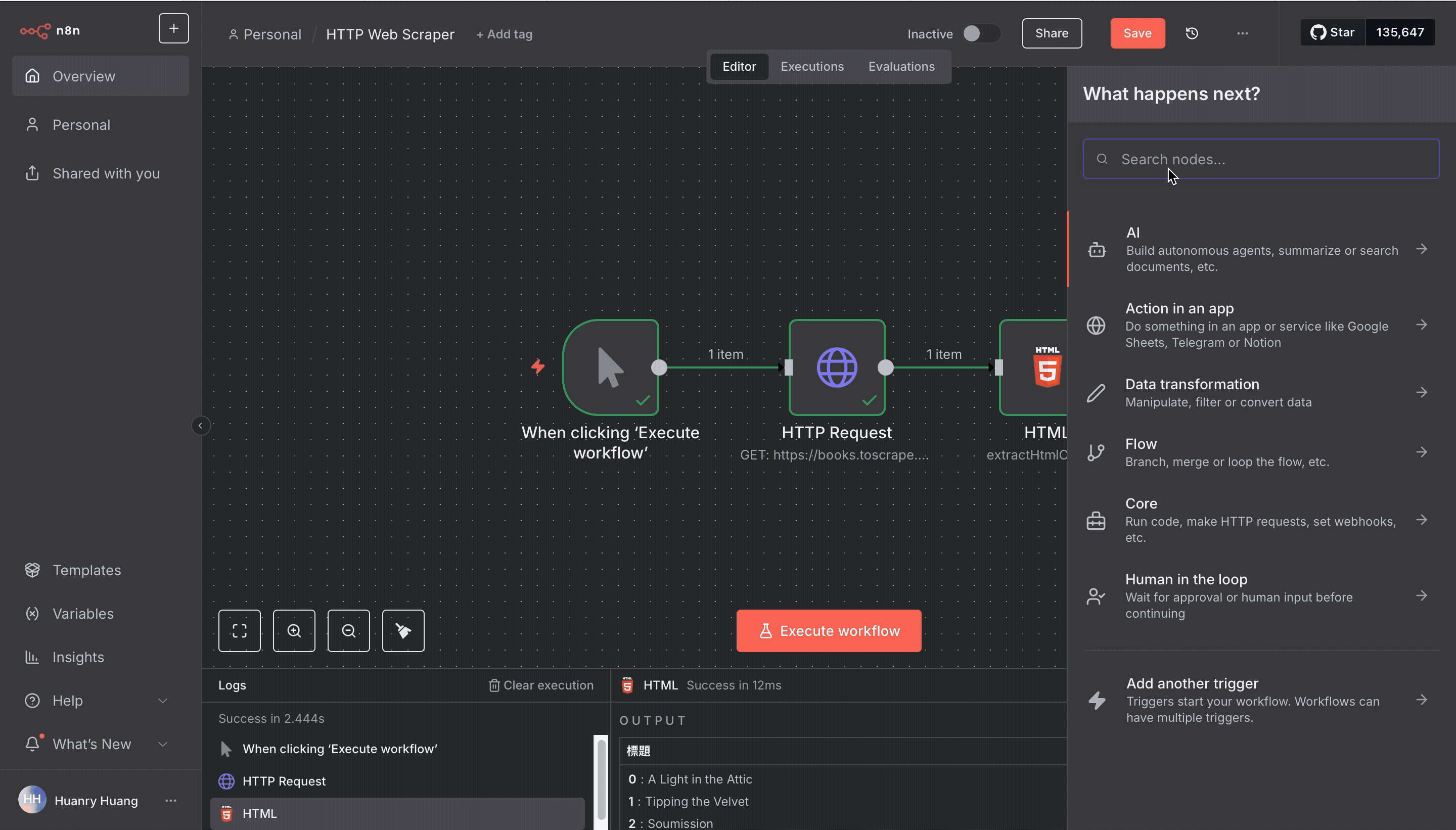Click the fit-to-view canvas icon
Viewport: 1456px width, 830px height.
tap(240, 630)
